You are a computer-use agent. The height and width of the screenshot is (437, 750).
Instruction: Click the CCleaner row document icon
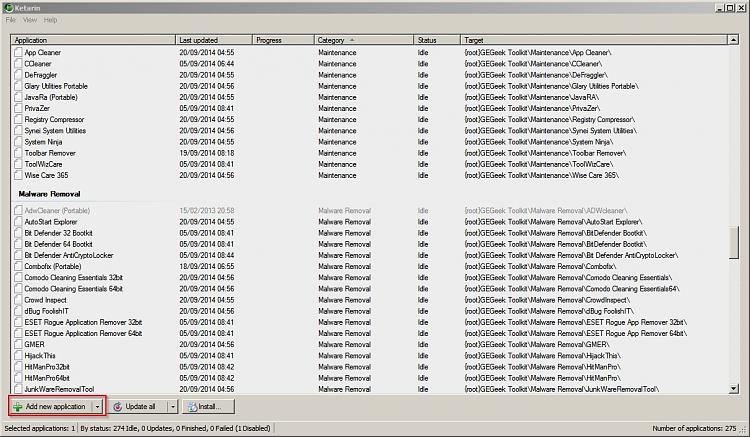(x=18, y=63)
